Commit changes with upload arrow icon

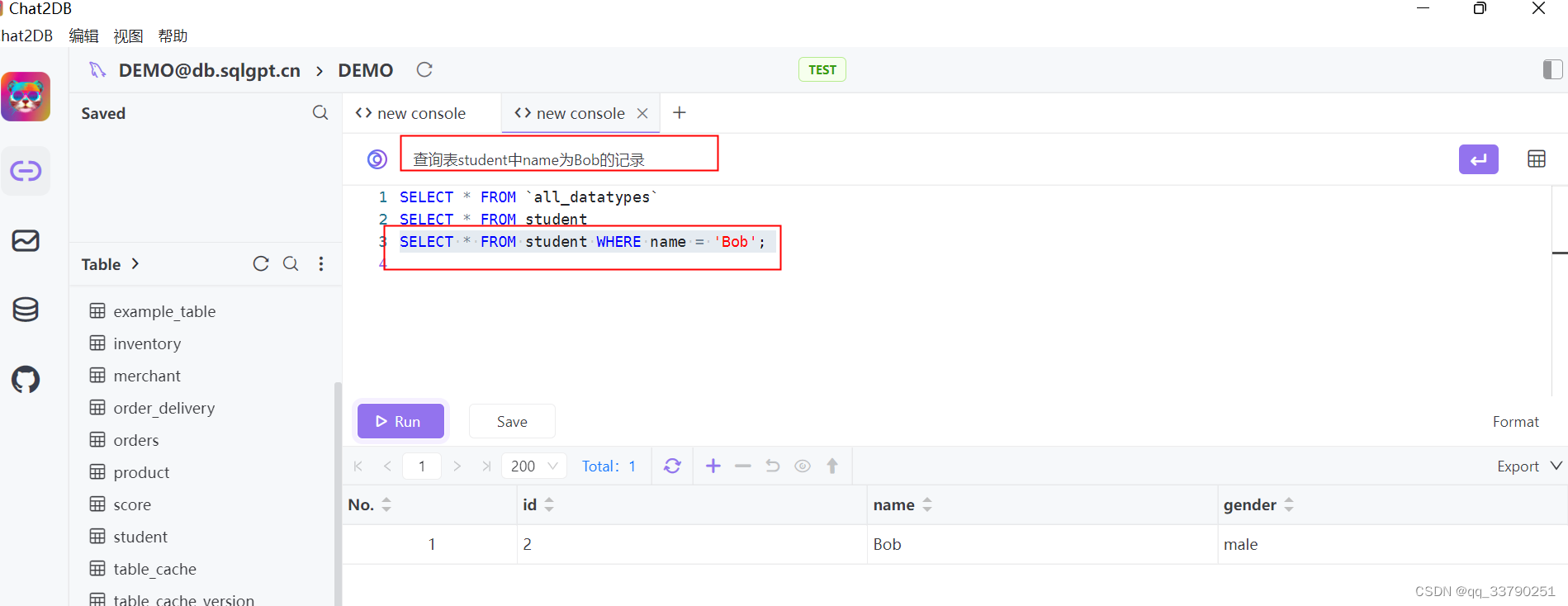(832, 466)
